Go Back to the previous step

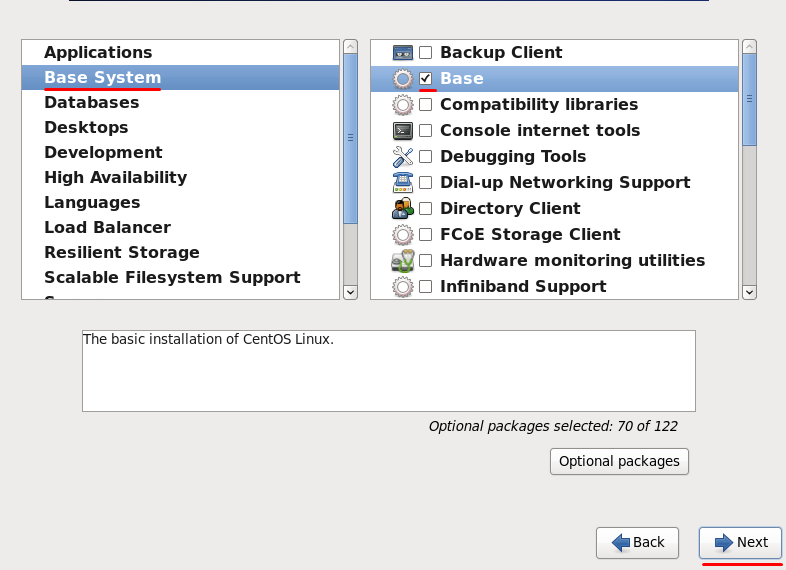tap(637, 542)
